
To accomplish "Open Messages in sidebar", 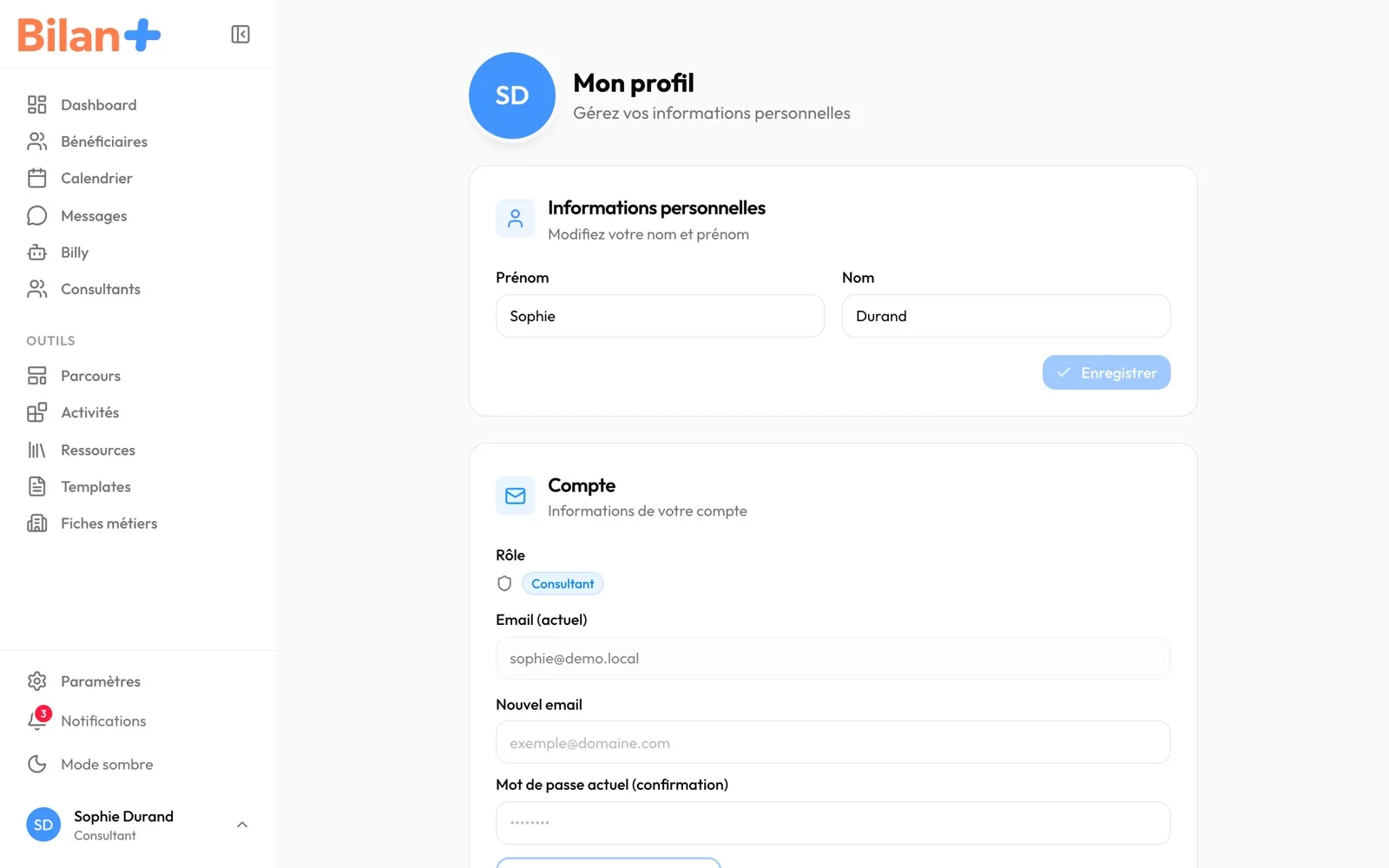I will tap(139, 215).
